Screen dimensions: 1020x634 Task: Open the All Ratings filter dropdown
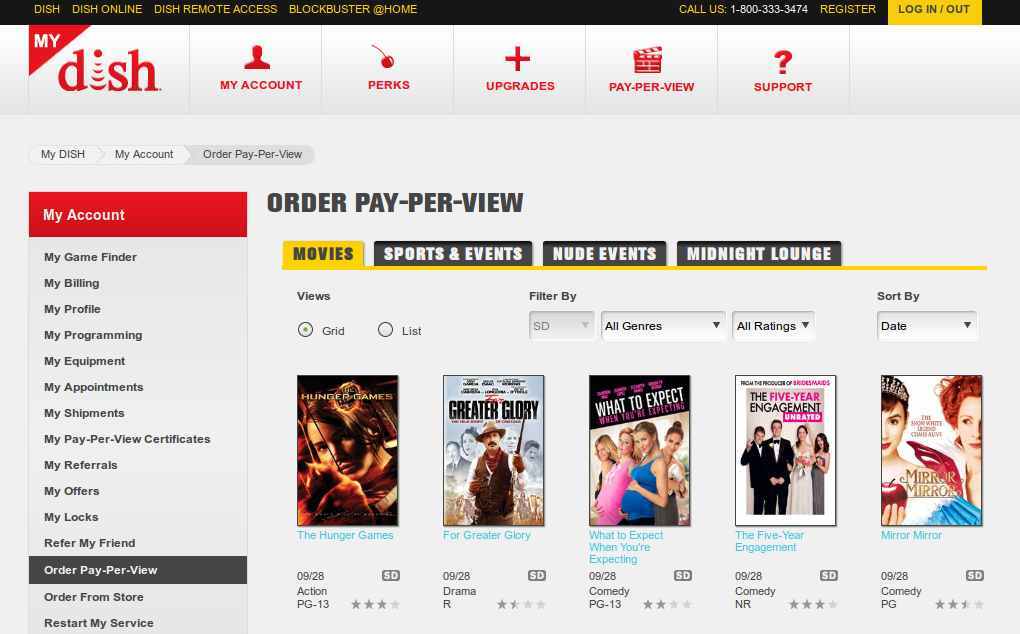pos(773,326)
